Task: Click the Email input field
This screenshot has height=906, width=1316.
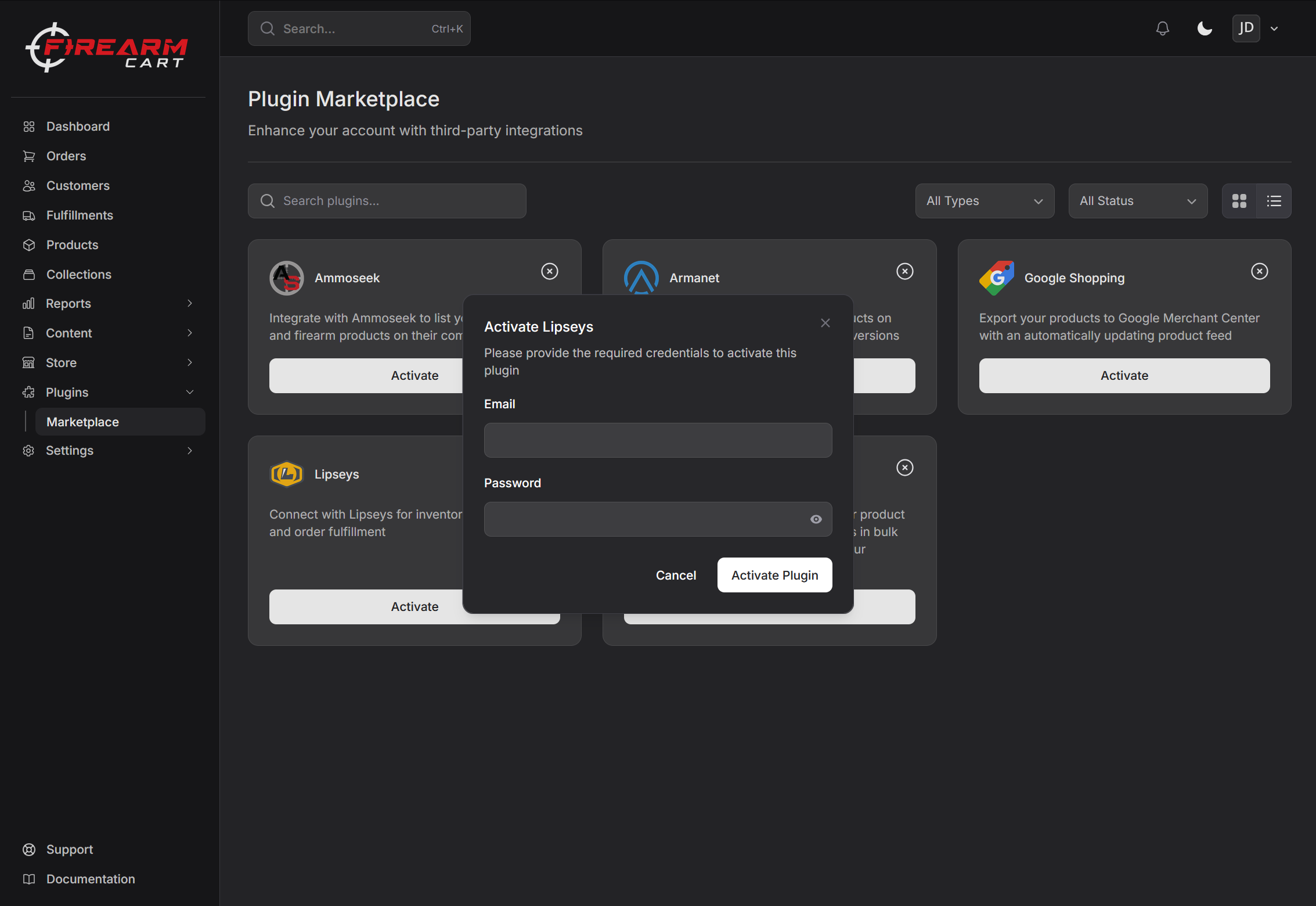Action: [658, 440]
